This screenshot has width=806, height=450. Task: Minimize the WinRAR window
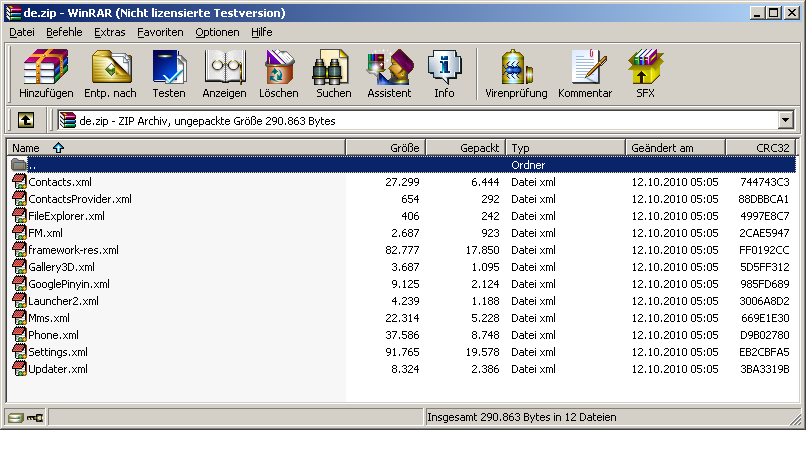(x=757, y=13)
